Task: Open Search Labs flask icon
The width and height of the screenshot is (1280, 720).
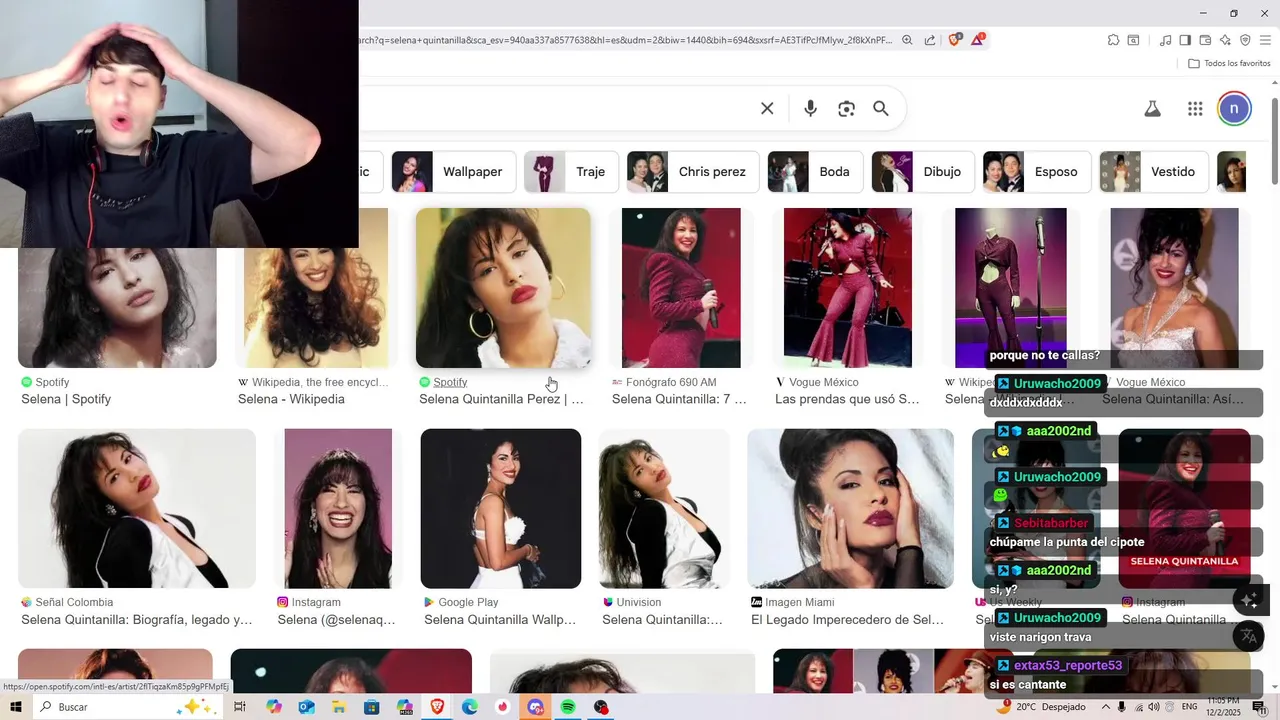Action: pyautogui.click(x=1152, y=108)
